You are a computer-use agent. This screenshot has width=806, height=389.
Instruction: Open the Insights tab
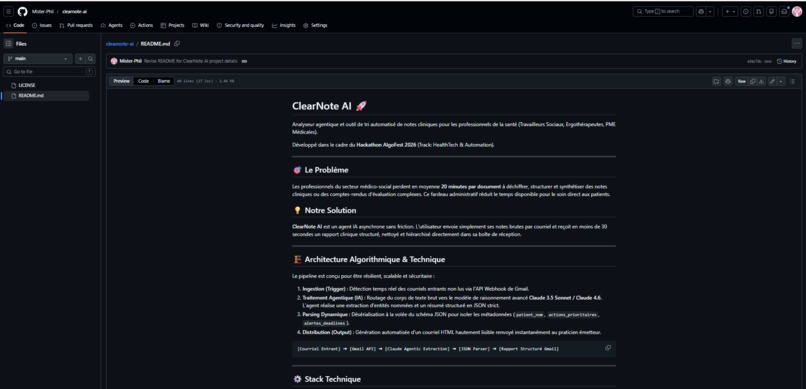(x=284, y=25)
